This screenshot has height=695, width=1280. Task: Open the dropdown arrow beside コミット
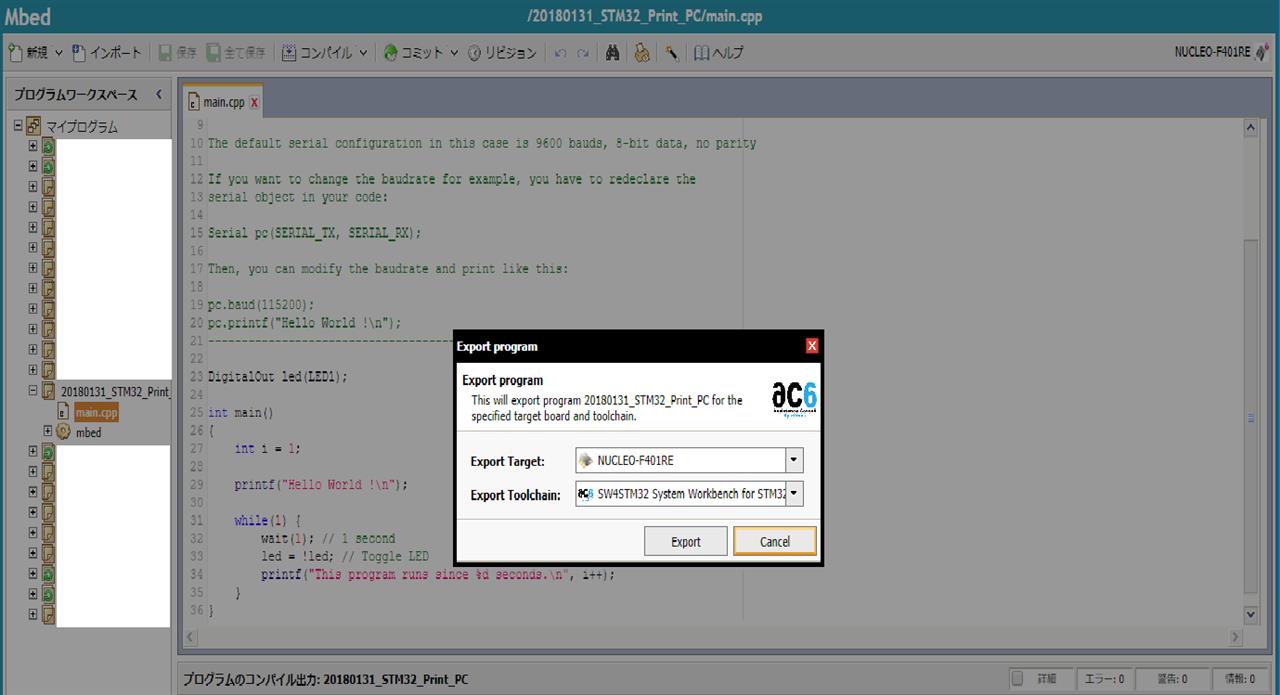454,53
